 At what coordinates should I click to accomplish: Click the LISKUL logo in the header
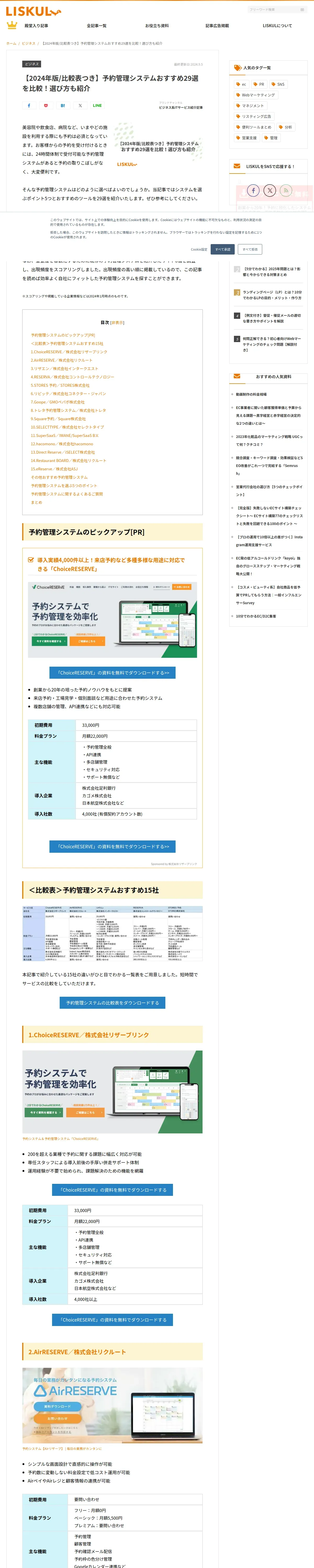coord(33,11)
